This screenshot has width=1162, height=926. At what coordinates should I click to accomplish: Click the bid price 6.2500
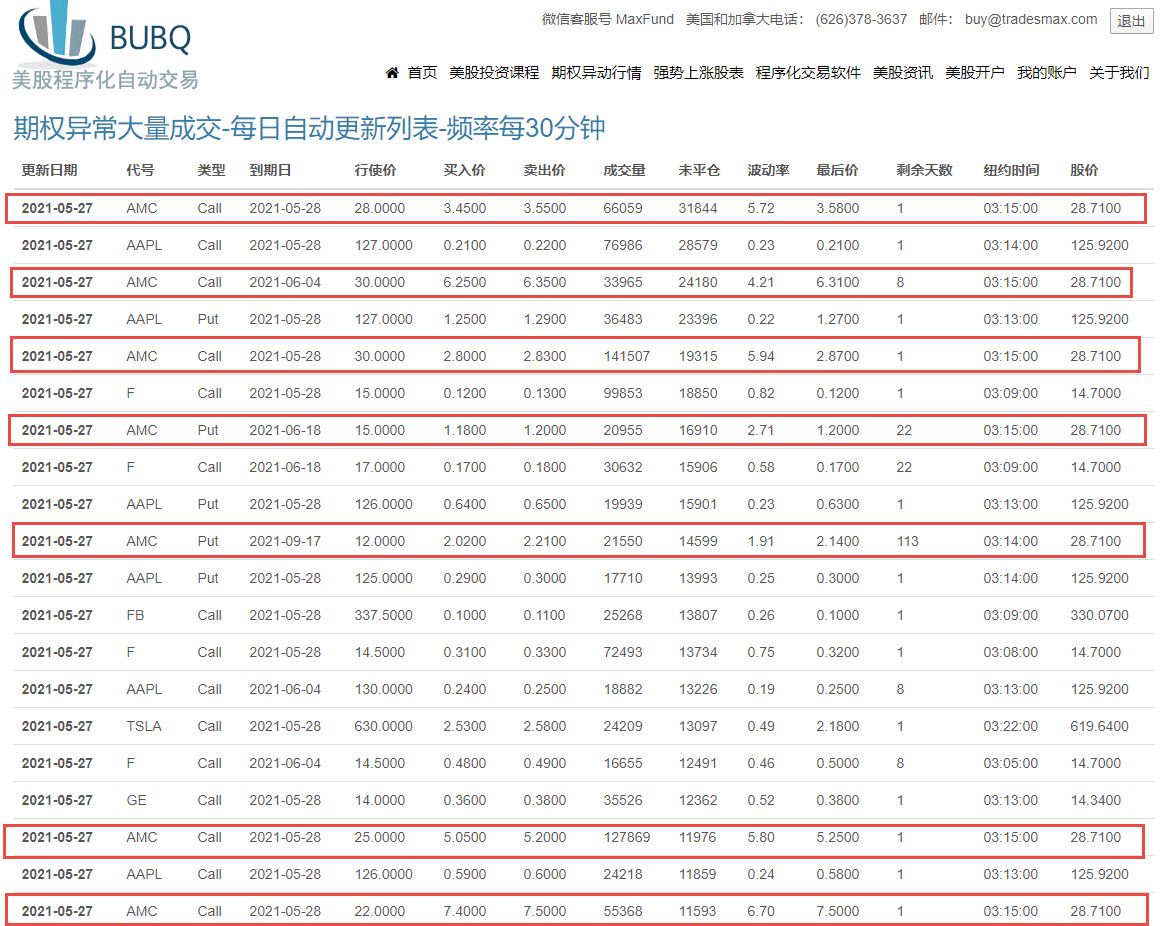click(x=465, y=283)
